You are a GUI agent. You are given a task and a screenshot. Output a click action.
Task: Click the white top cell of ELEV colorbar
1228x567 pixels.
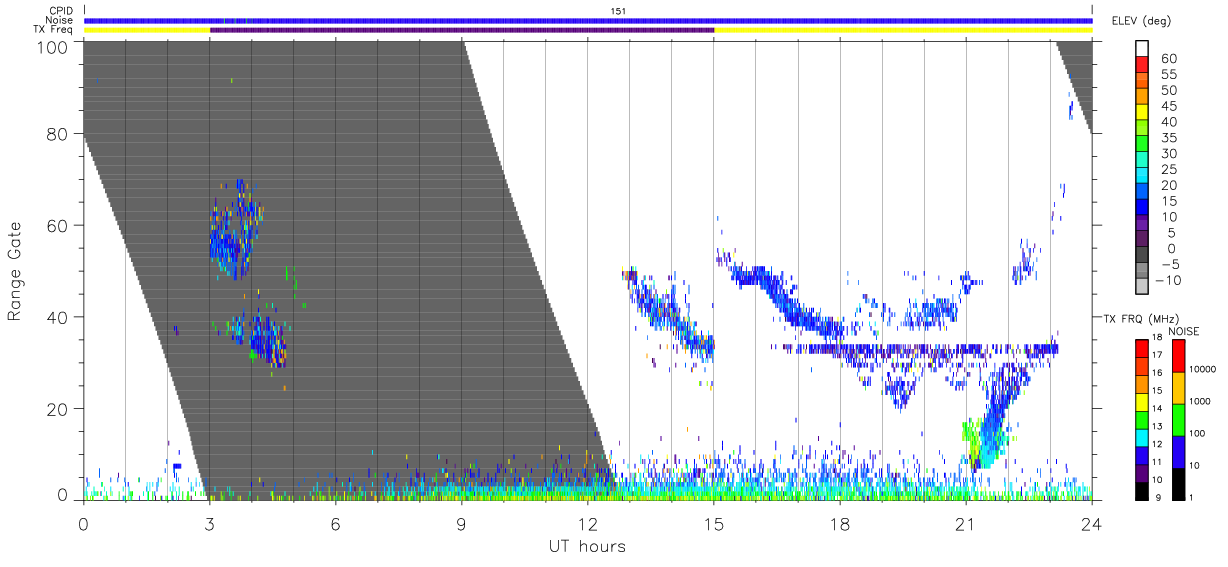click(1141, 50)
